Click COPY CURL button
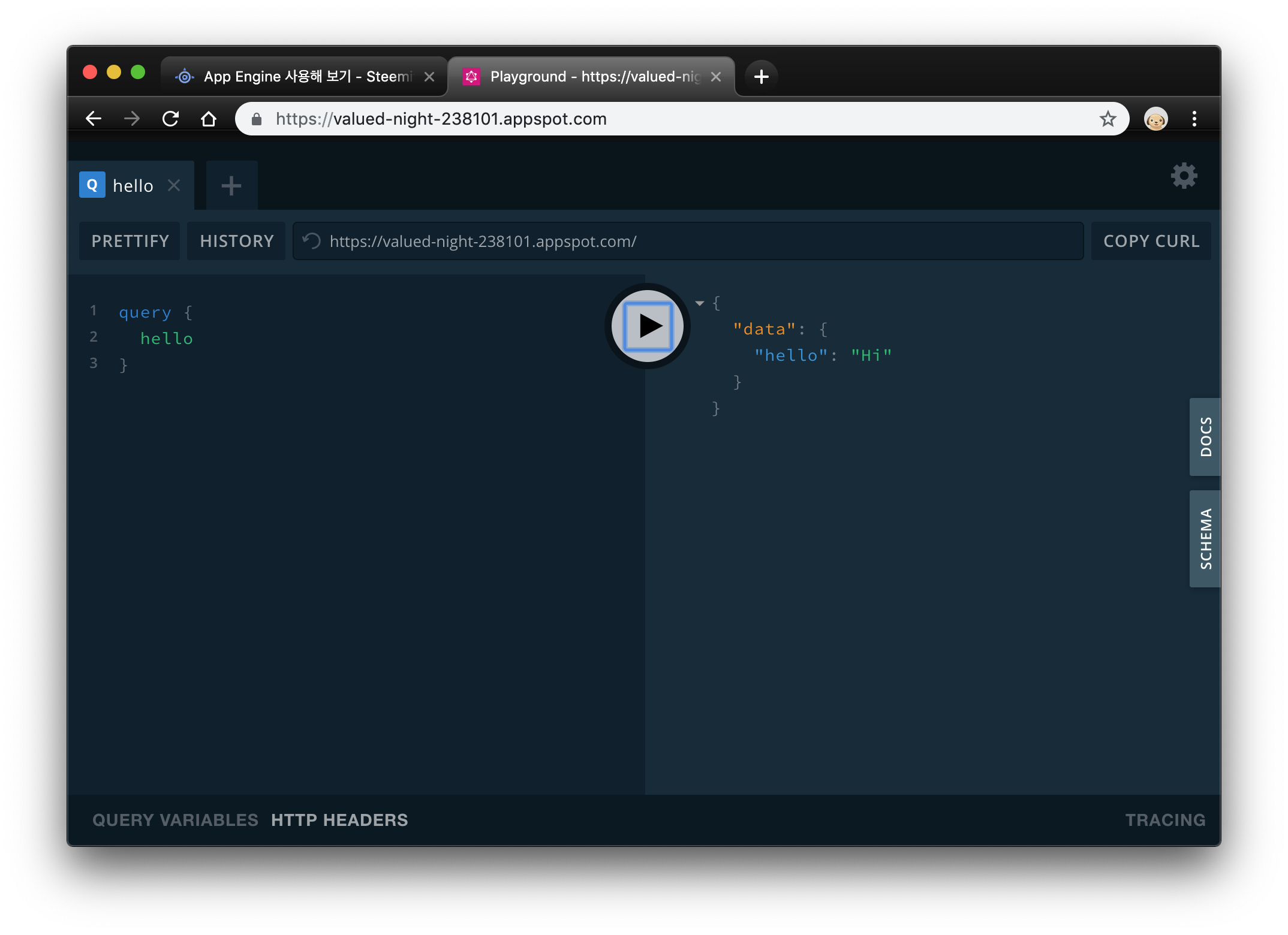The width and height of the screenshot is (1288, 935). [x=1151, y=241]
